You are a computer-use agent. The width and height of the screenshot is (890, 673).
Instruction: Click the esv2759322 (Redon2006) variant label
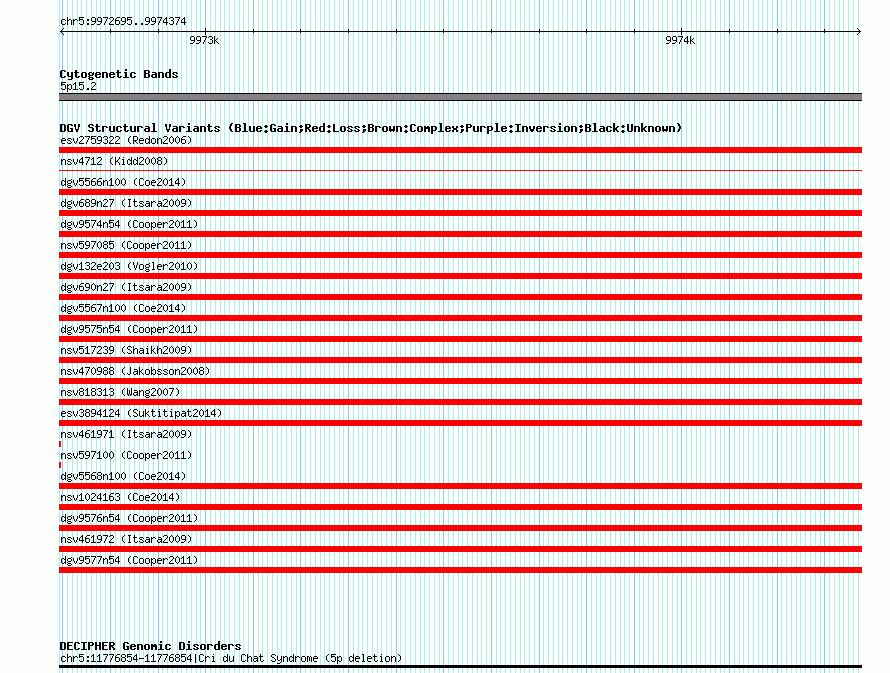(x=126, y=140)
